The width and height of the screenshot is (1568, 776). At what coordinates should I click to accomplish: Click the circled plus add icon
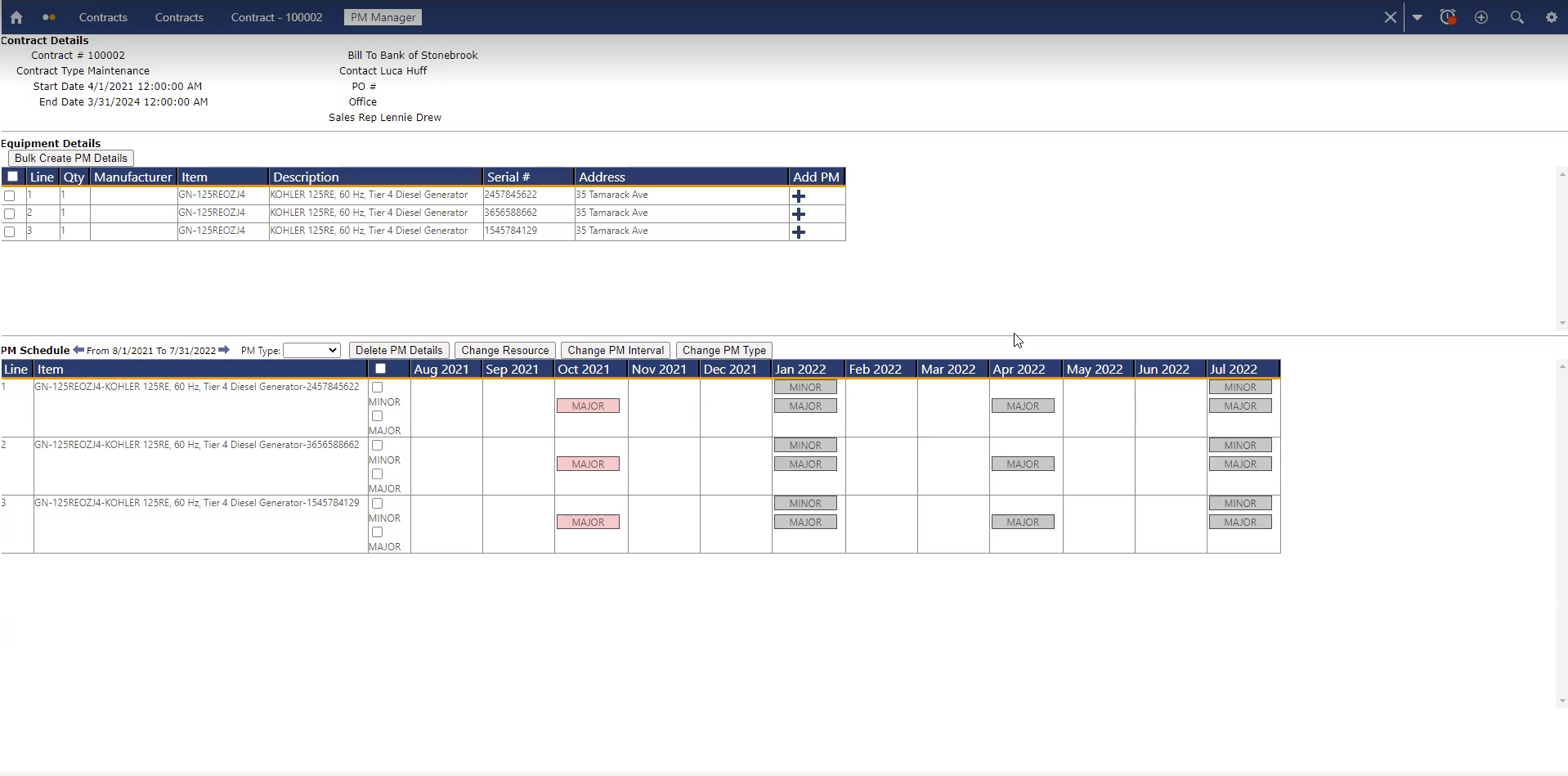tap(1480, 16)
